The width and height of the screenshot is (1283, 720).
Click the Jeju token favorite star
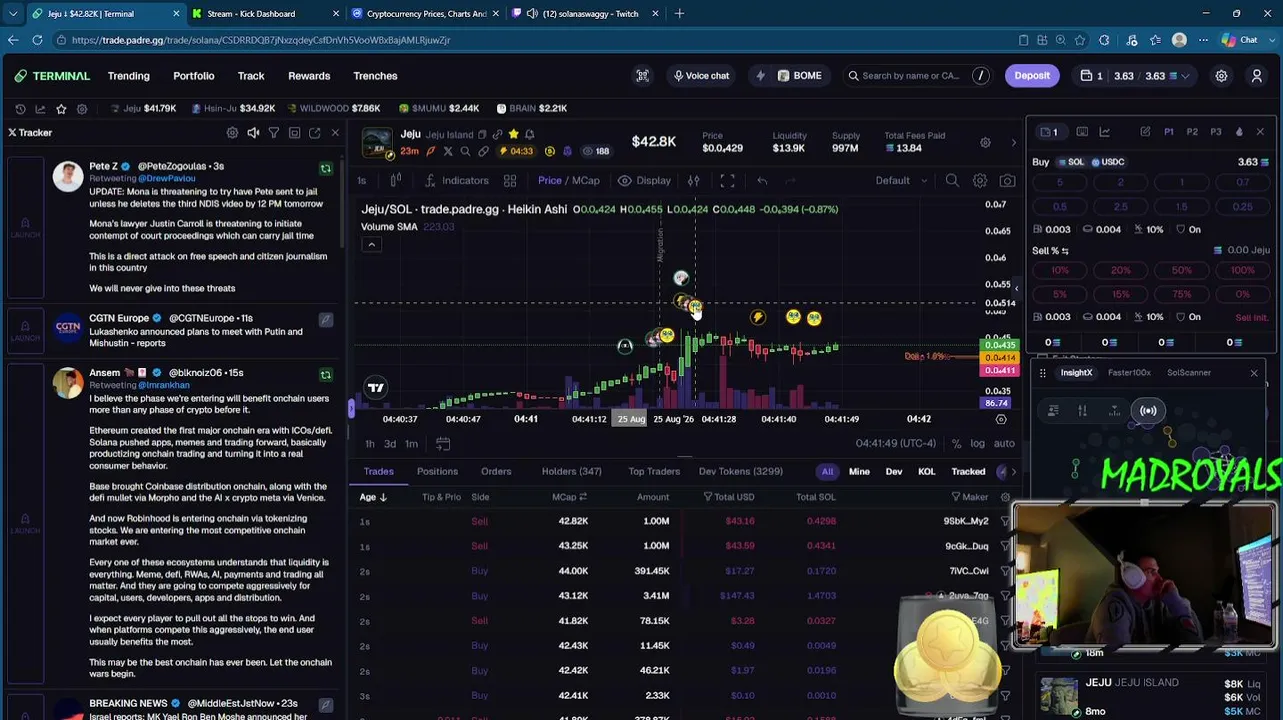tap(514, 135)
